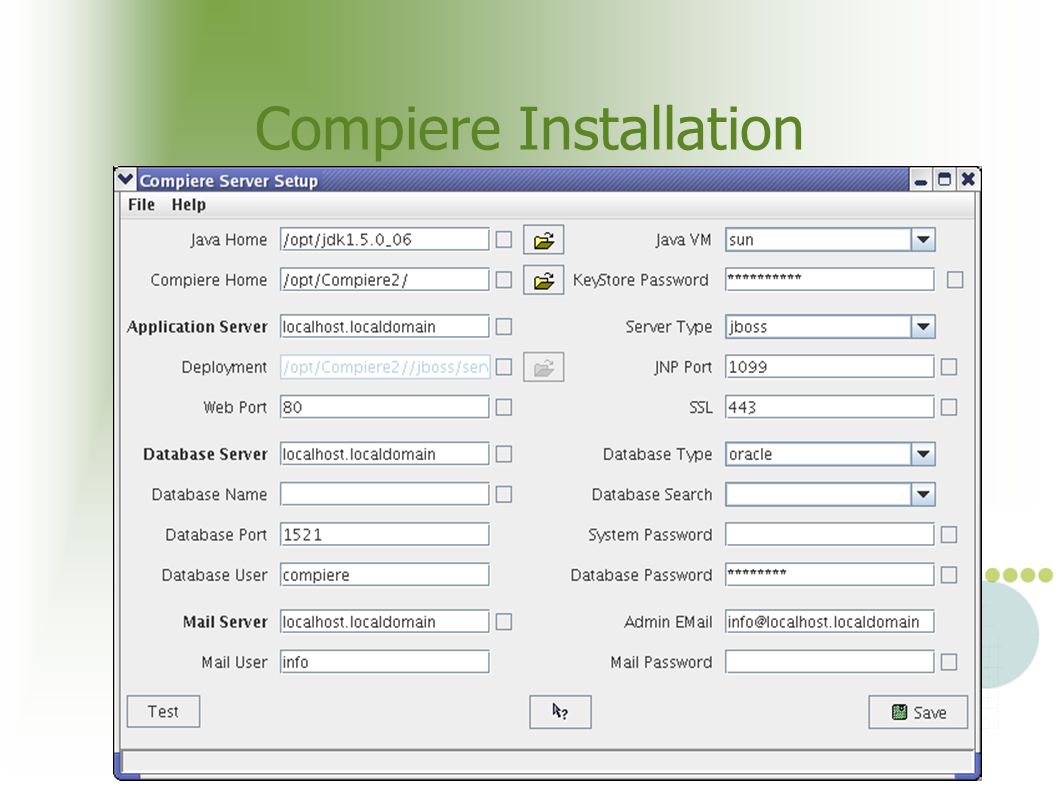Open the Database Search dropdown
Image resolution: width=1058 pixels, height=793 pixels.
(922, 495)
